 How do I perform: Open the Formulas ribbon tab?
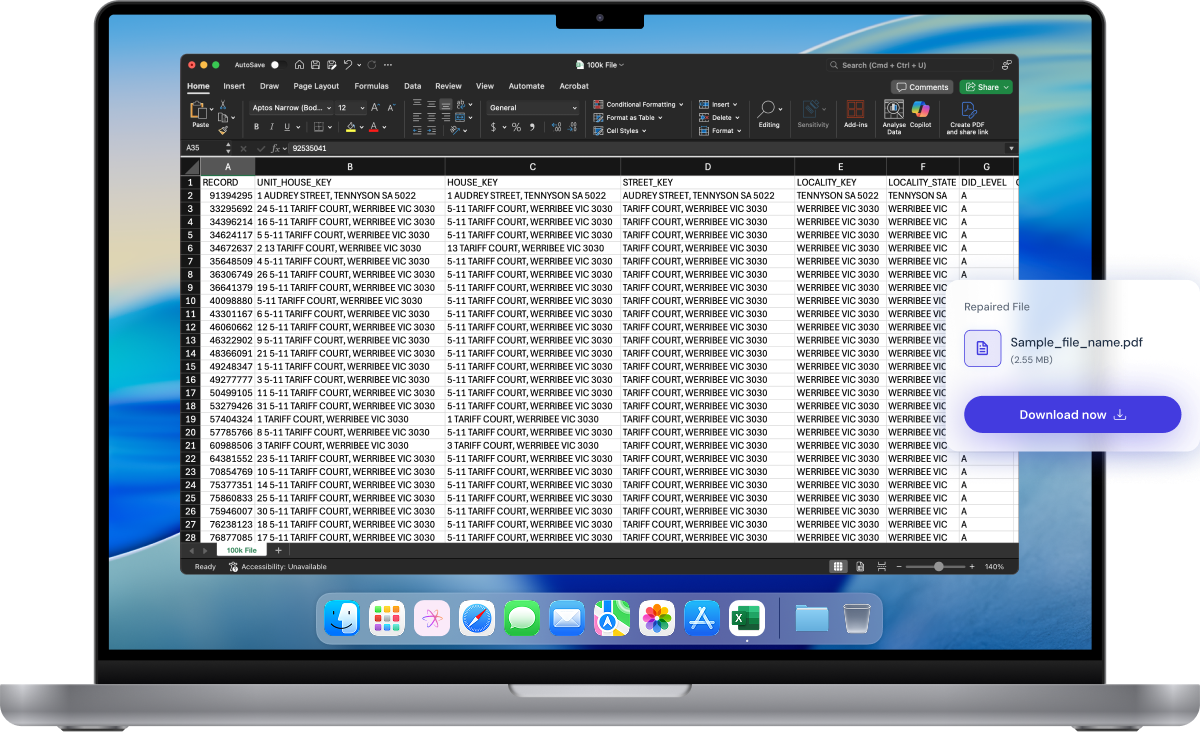click(371, 87)
